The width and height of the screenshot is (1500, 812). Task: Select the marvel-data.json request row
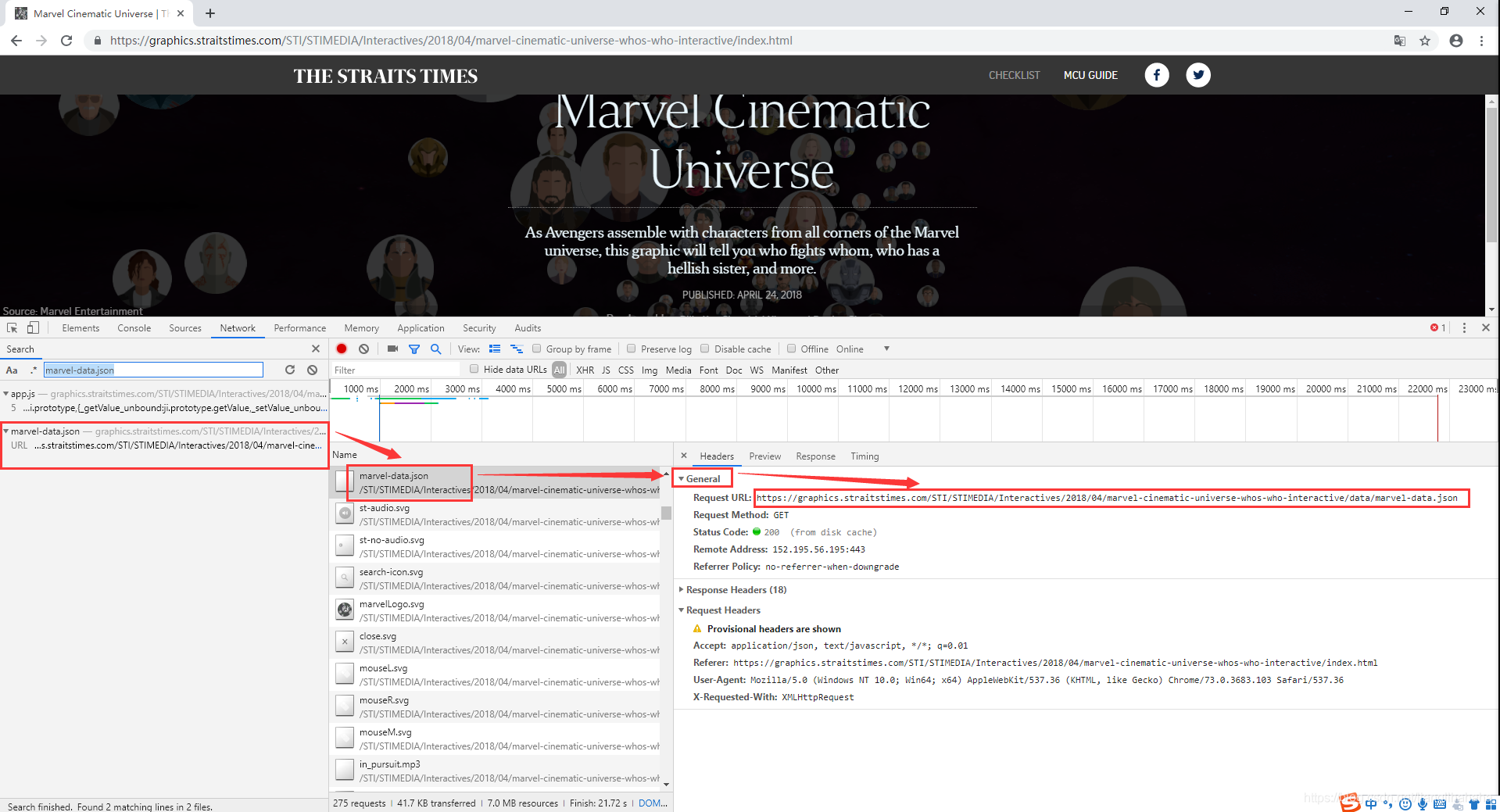(x=496, y=483)
